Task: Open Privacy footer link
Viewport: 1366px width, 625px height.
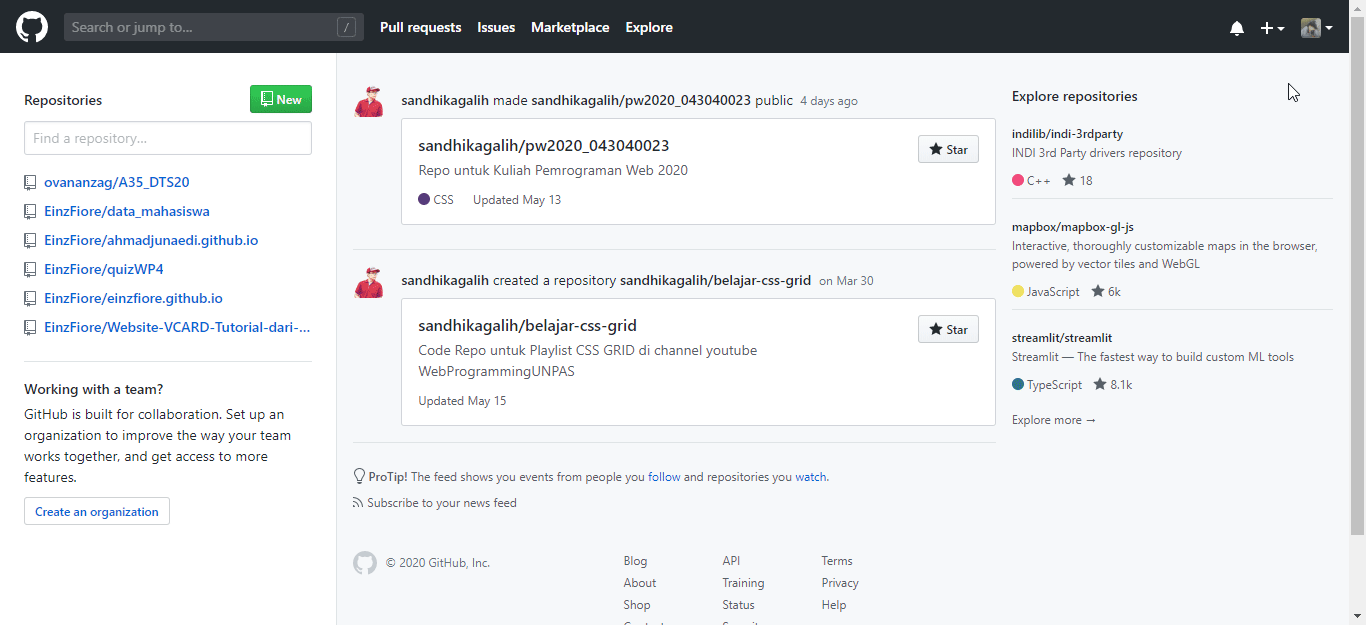Action: pos(840,583)
